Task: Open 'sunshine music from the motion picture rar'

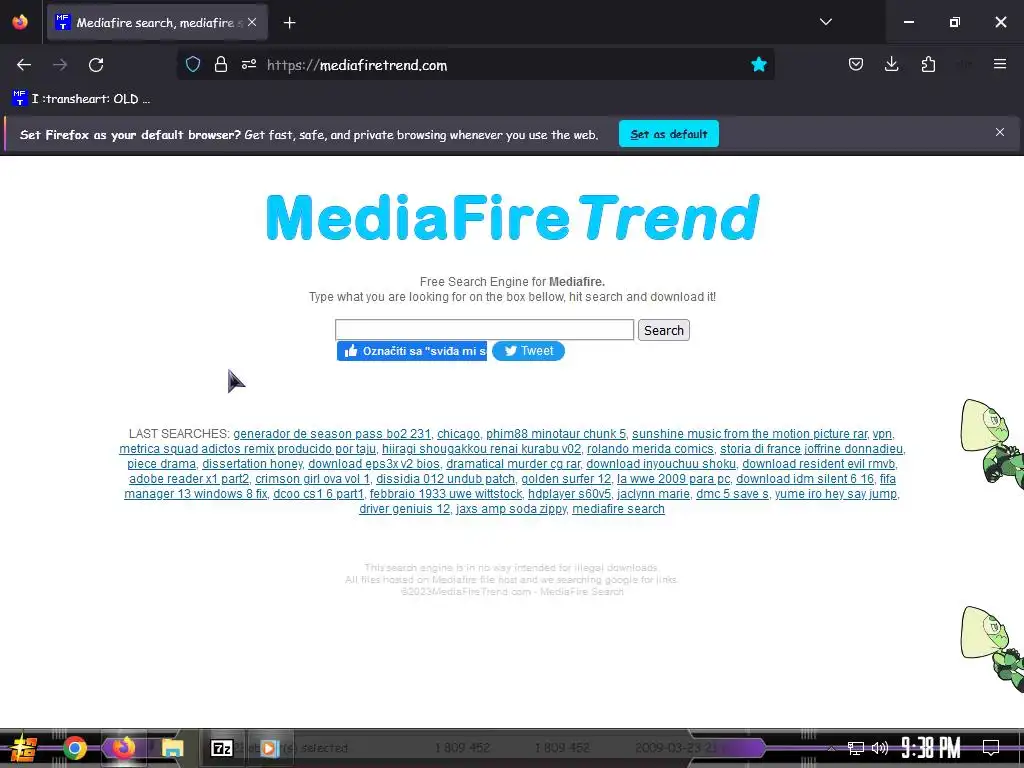Action: (749, 434)
